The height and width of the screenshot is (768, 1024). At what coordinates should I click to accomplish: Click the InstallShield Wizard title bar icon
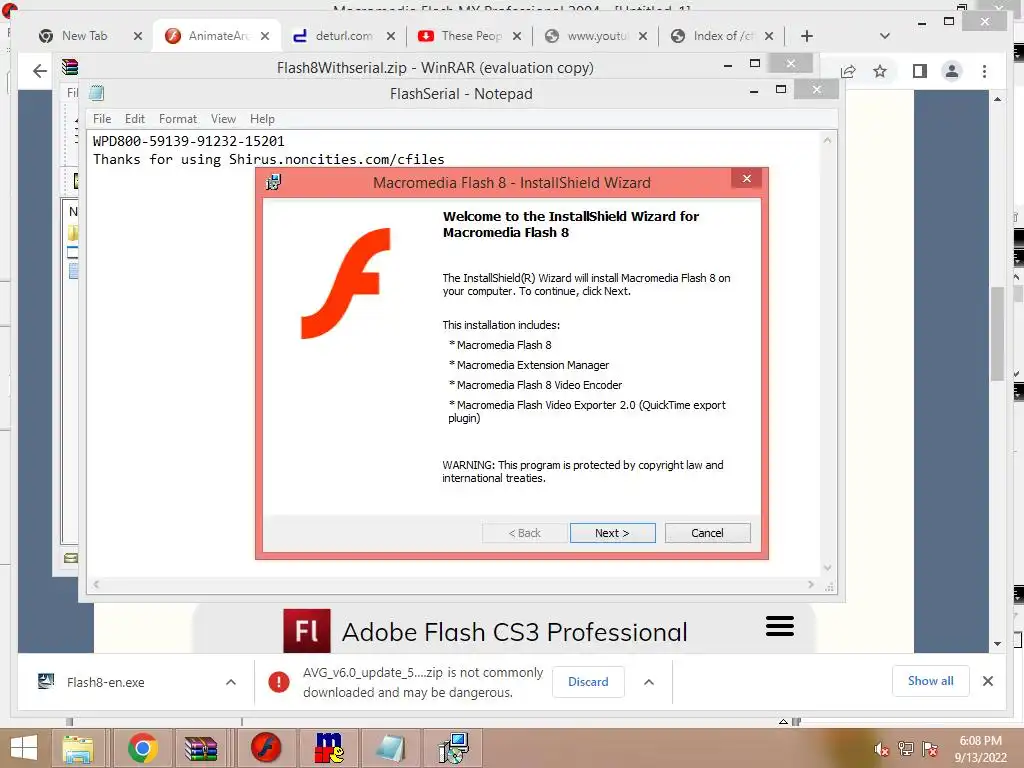coord(274,182)
